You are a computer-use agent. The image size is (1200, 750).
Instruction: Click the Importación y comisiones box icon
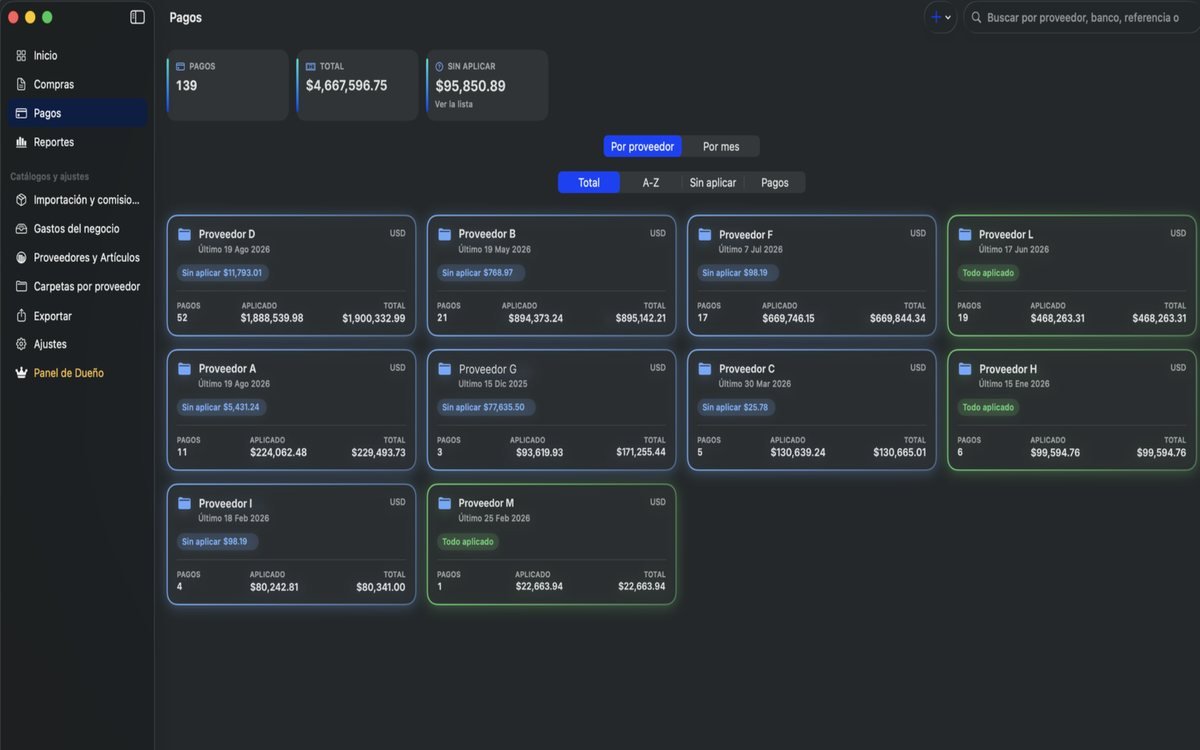pyautogui.click(x=21, y=200)
